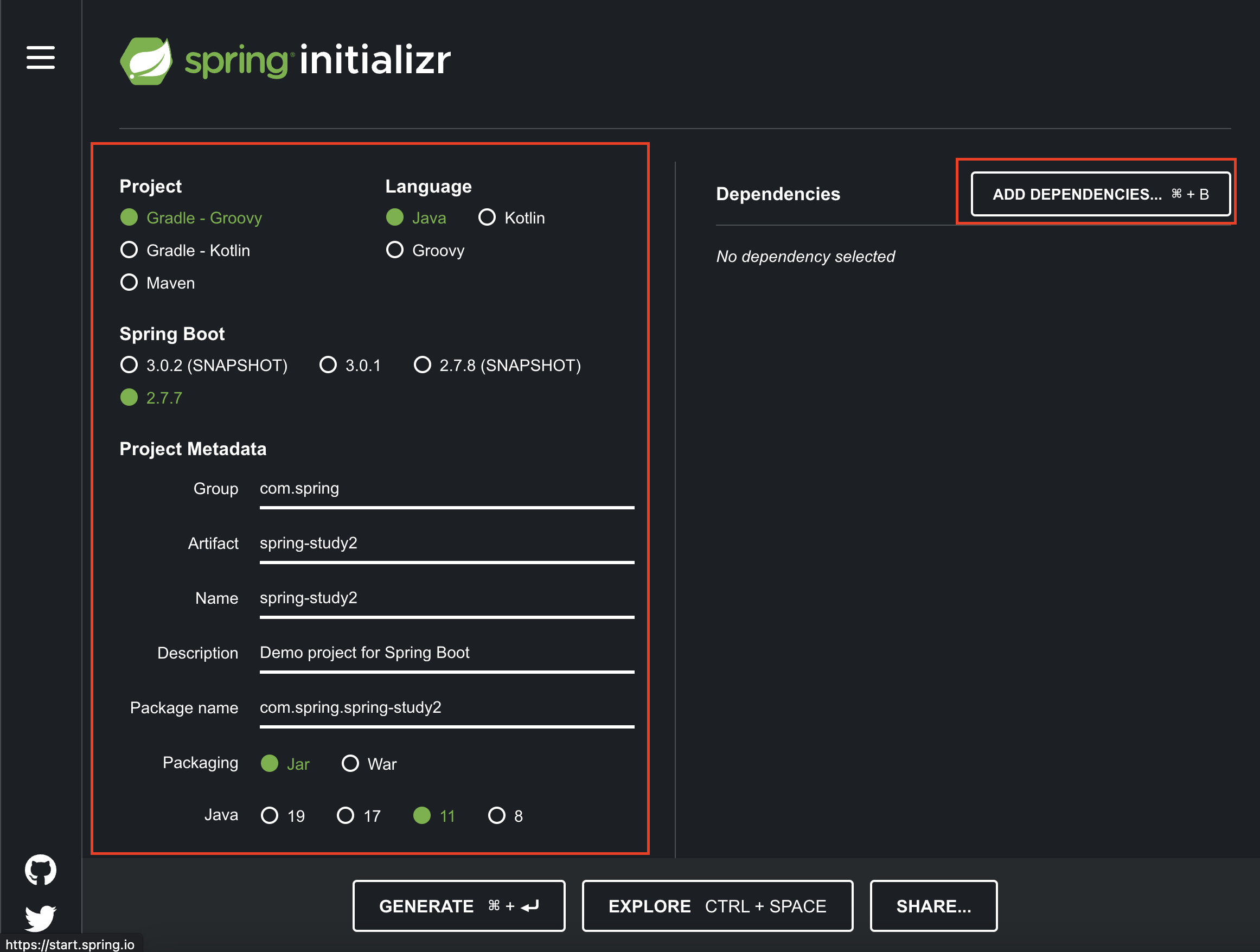Switch packaging to War
1260x952 pixels.
[x=351, y=763]
